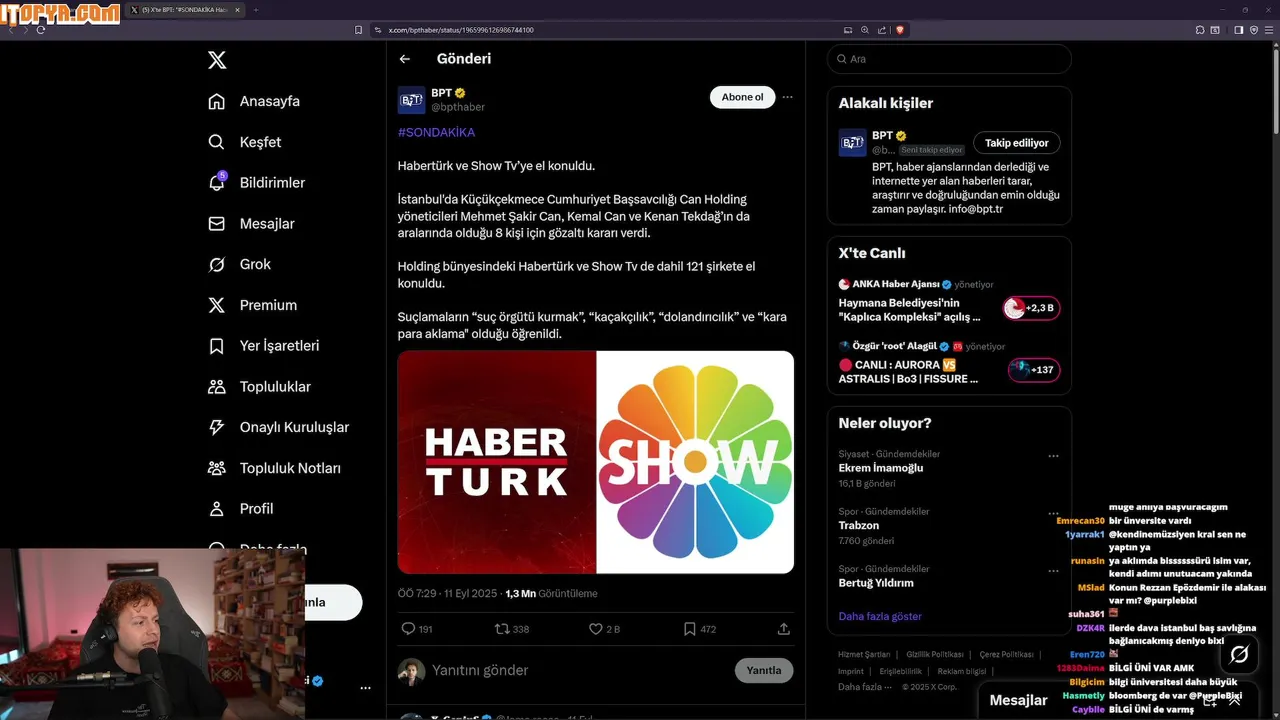Open options for the Ekrem İmamoğlu trend

click(x=1053, y=456)
